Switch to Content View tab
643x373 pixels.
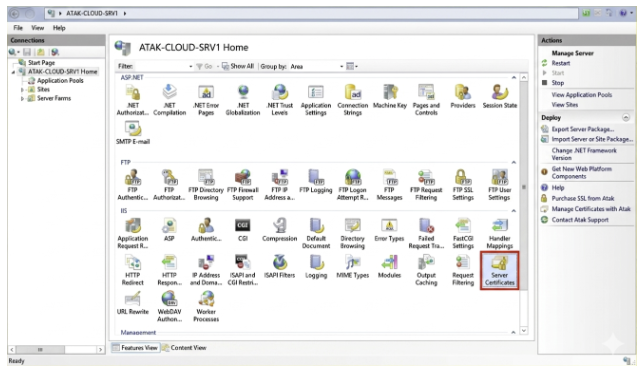click(x=185, y=348)
